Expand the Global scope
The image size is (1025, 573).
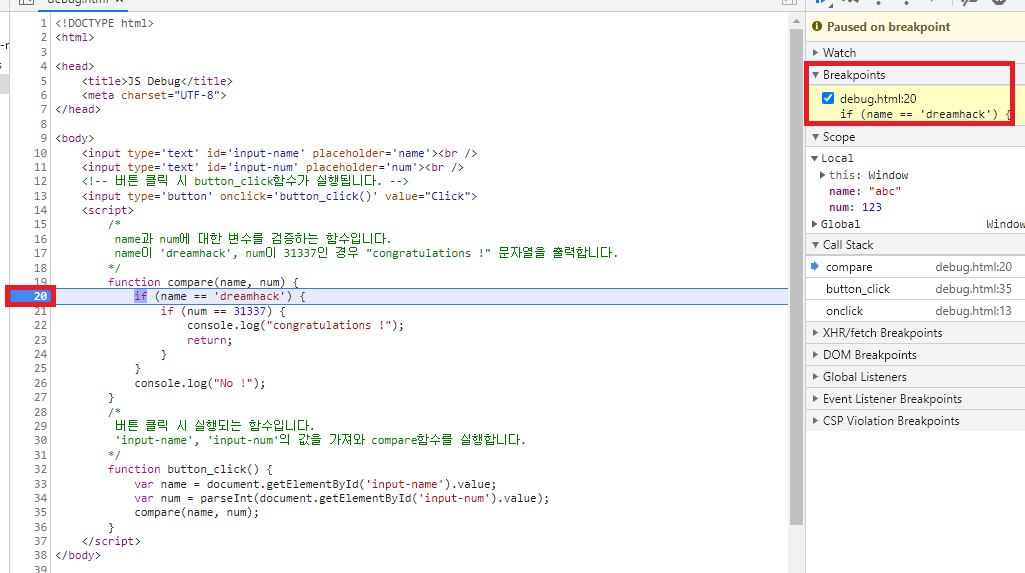815,224
